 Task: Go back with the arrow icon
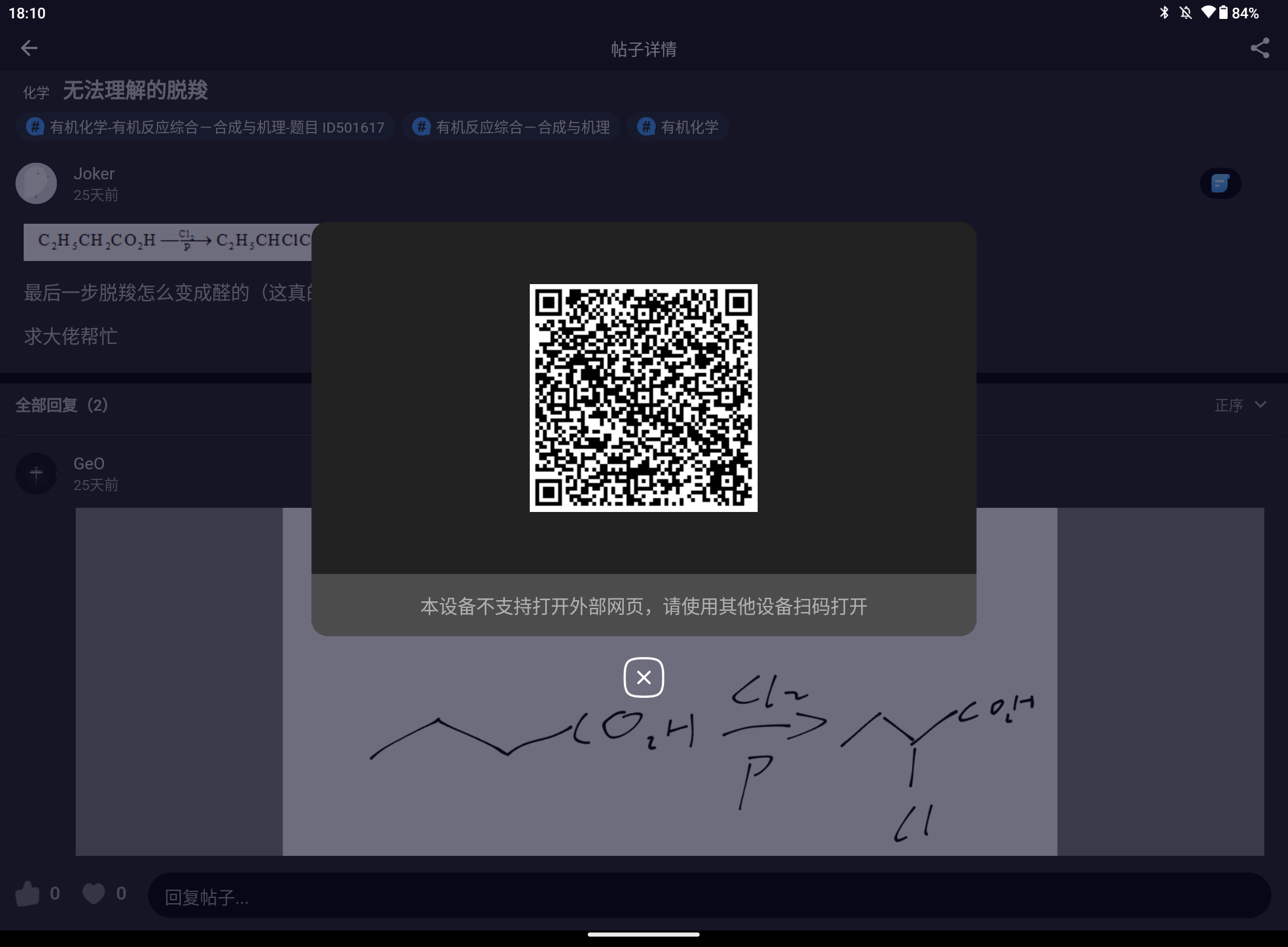coord(29,48)
